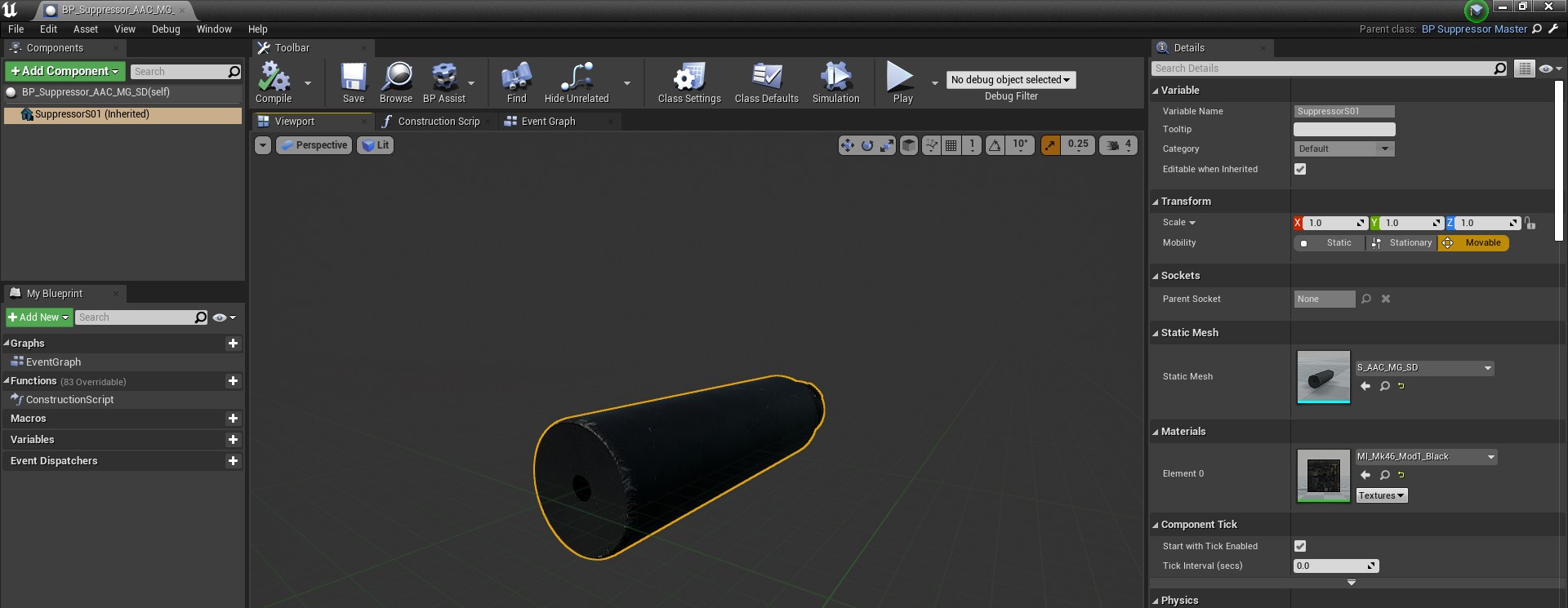Use selected asset arrow for Static Mesh

pyautogui.click(x=1365, y=386)
